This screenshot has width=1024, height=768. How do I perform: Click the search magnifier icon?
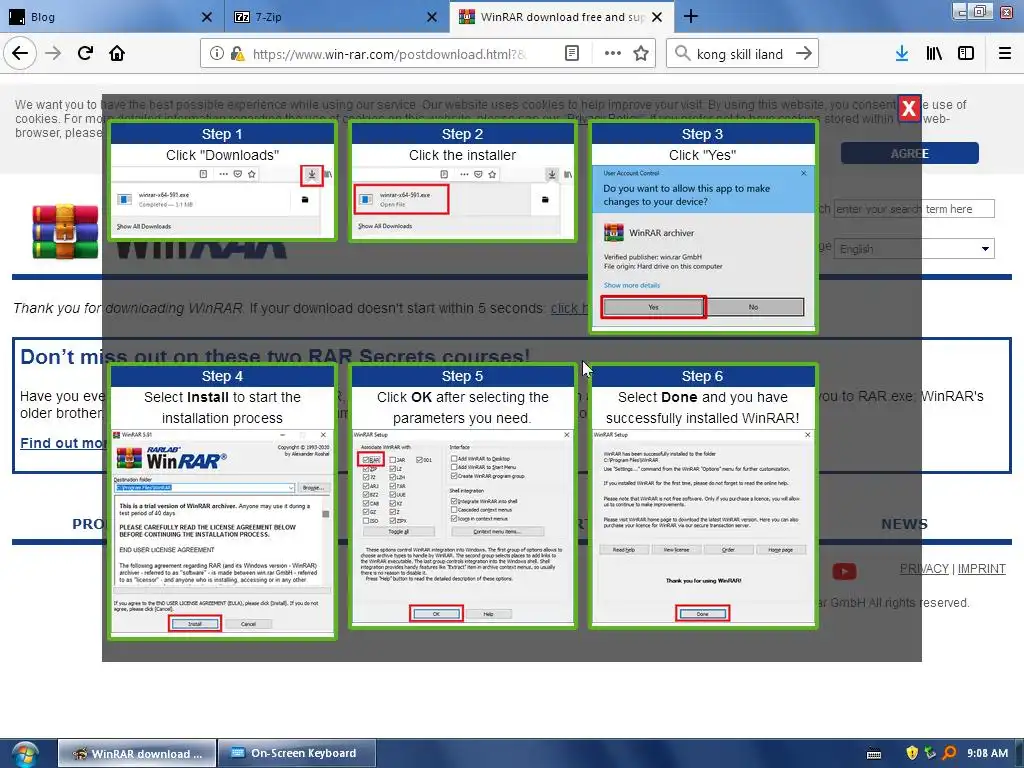682,54
